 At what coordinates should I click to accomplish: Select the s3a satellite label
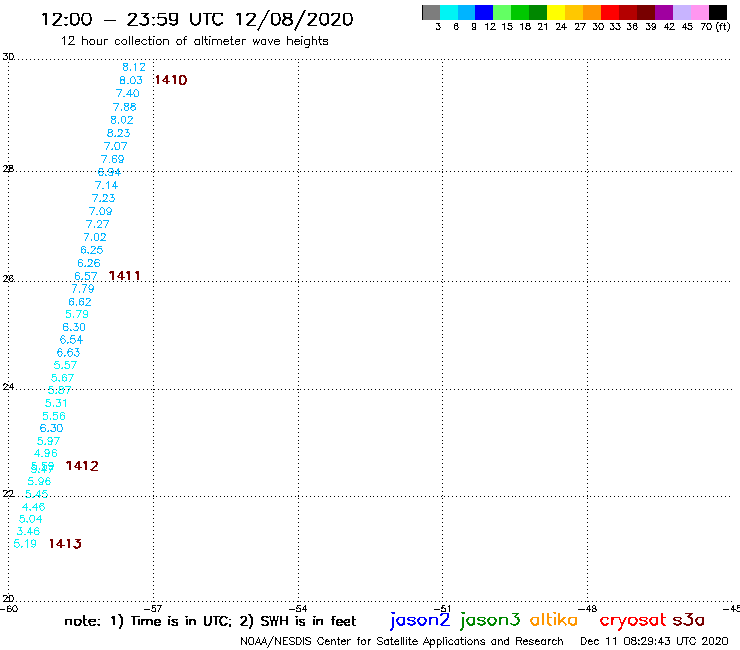(689, 620)
